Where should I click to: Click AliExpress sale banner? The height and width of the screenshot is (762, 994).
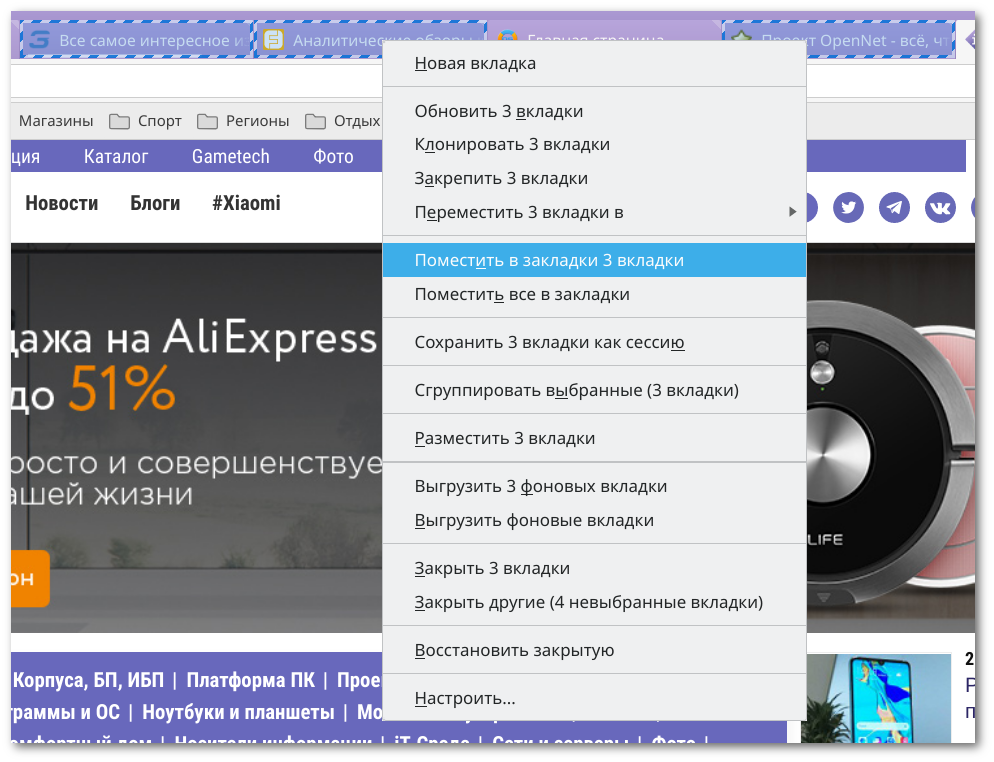[x=197, y=437]
